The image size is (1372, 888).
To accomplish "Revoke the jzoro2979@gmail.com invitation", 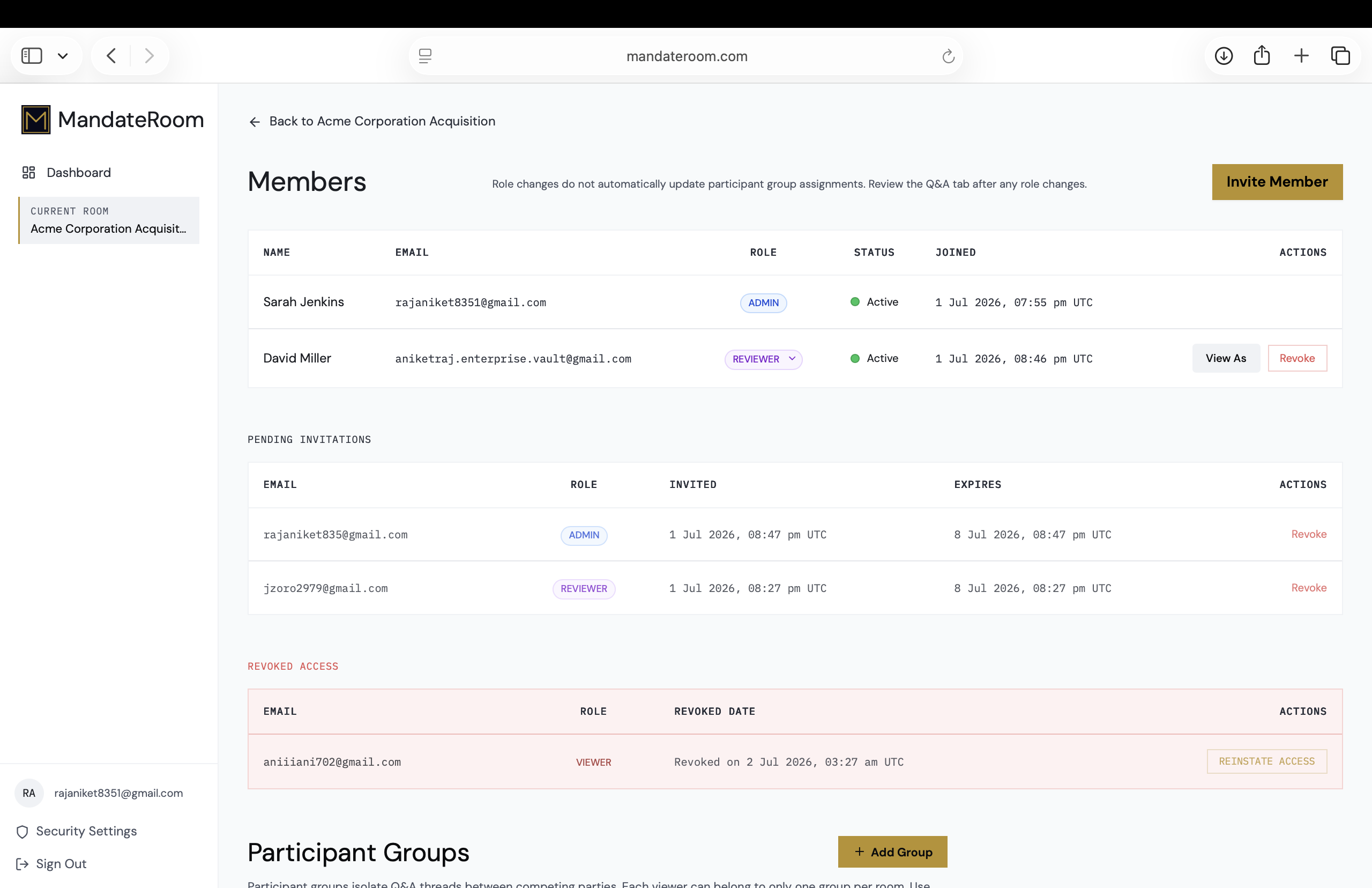I will (1309, 588).
